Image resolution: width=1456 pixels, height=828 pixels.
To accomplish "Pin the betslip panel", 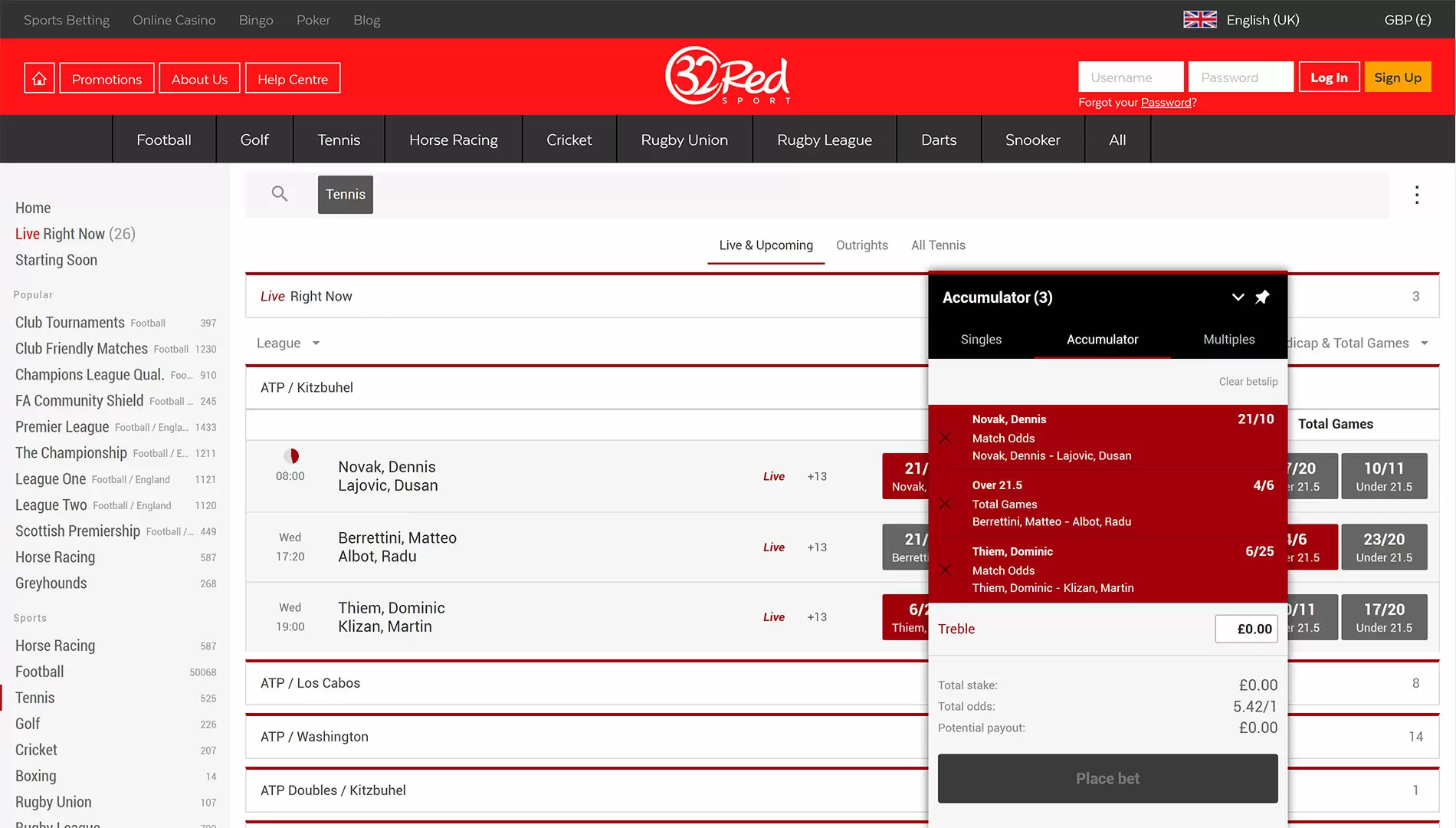I will pyautogui.click(x=1262, y=297).
